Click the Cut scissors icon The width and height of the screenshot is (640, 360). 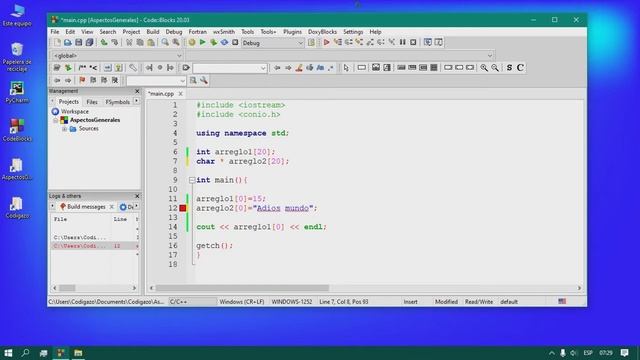coord(129,42)
